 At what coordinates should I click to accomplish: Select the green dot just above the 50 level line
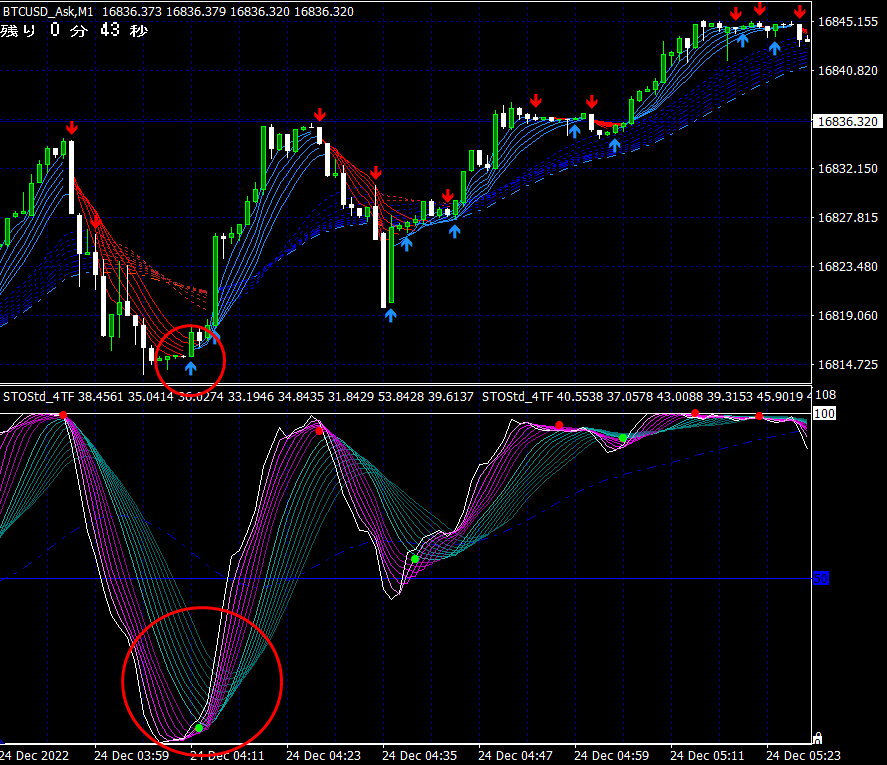coord(415,559)
